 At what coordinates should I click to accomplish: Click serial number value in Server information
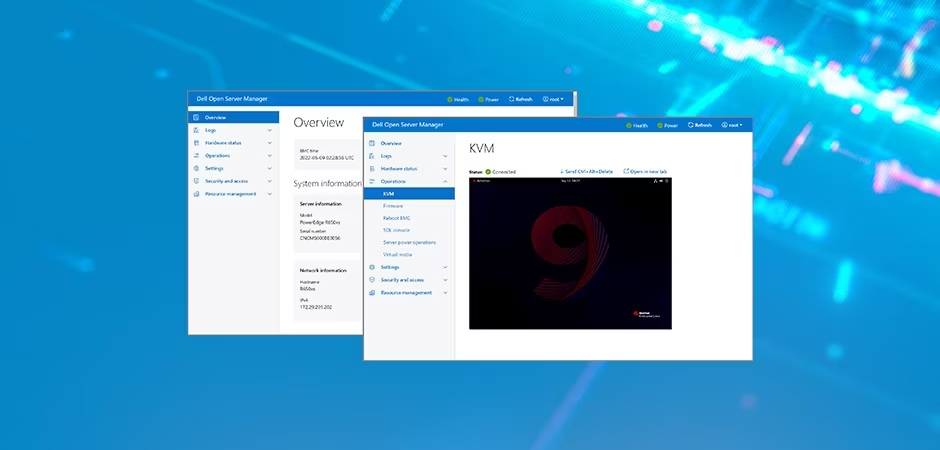tap(320, 238)
